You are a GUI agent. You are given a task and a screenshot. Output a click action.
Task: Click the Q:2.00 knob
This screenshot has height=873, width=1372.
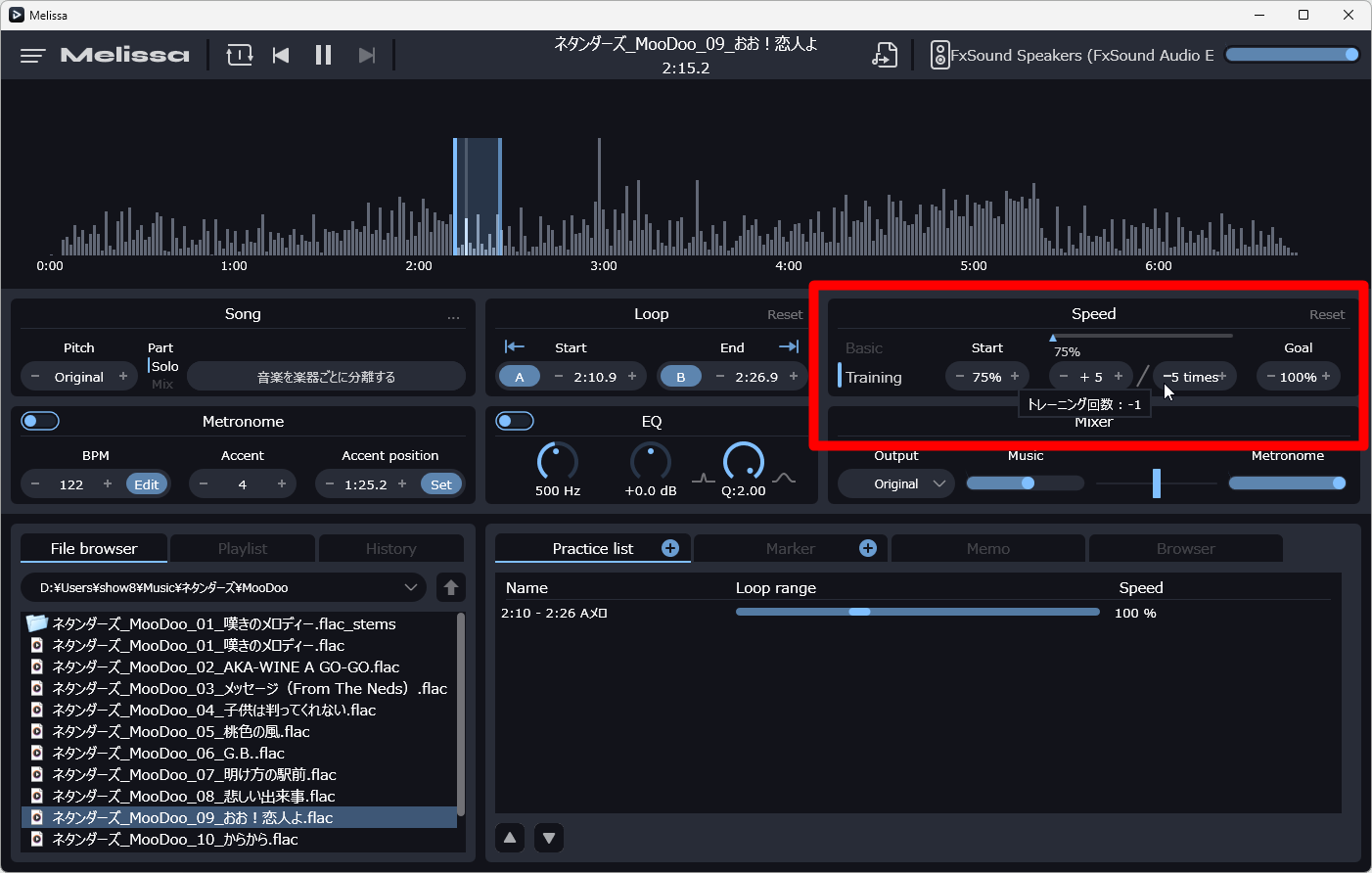[744, 462]
